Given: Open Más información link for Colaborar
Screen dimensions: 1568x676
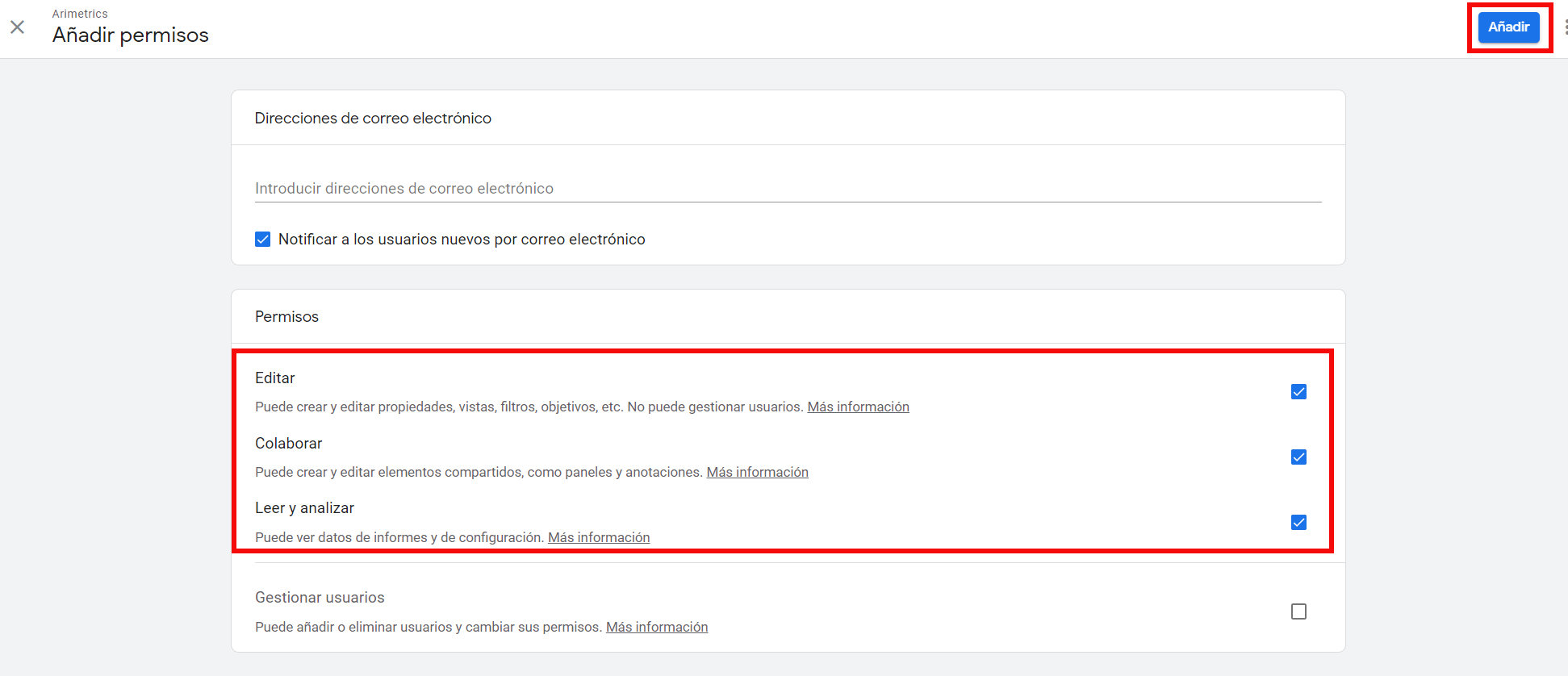Looking at the screenshot, I should point(757,472).
